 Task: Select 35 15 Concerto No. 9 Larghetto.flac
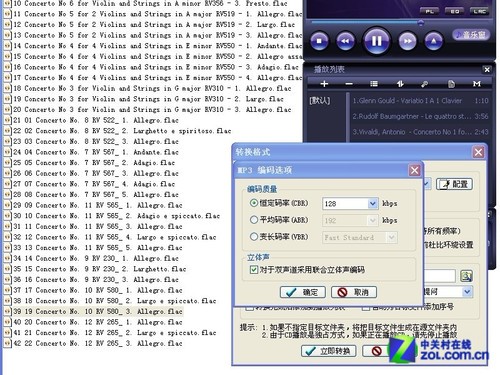pos(100,269)
